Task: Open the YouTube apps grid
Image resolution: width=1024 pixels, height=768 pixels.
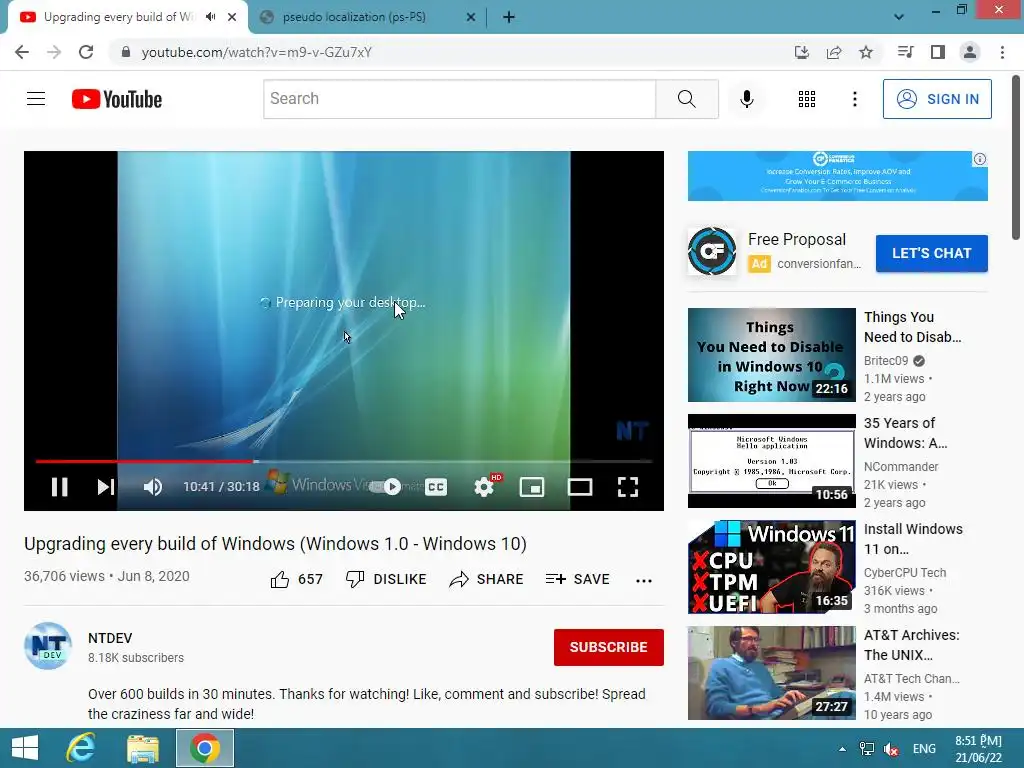Action: pyautogui.click(x=807, y=99)
